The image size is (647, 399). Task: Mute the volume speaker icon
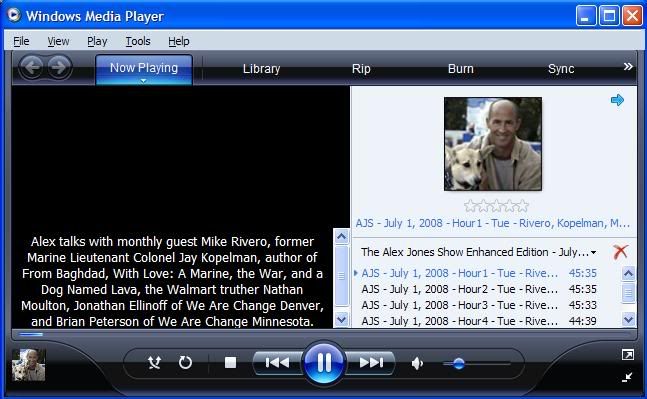(417, 364)
